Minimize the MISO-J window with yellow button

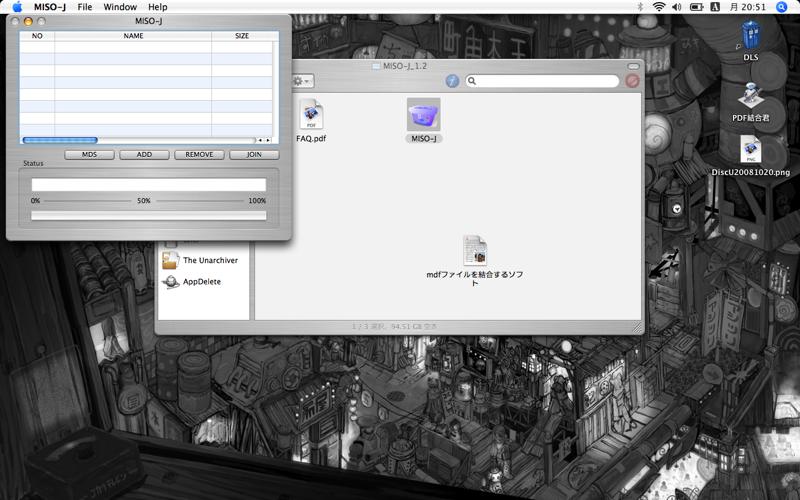(x=28, y=21)
